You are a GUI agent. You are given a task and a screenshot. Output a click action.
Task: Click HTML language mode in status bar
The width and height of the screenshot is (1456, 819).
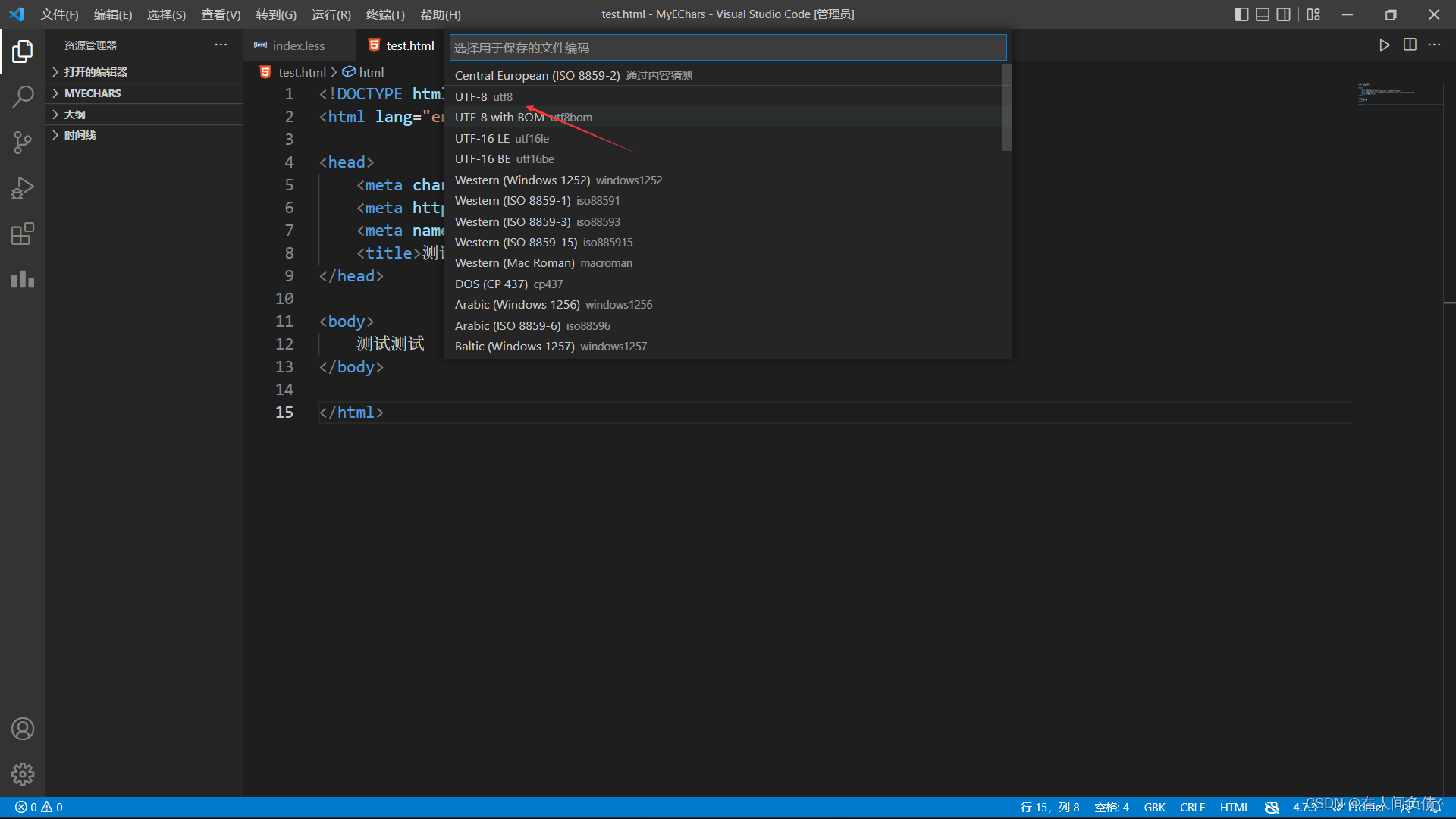tap(1235, 808)
